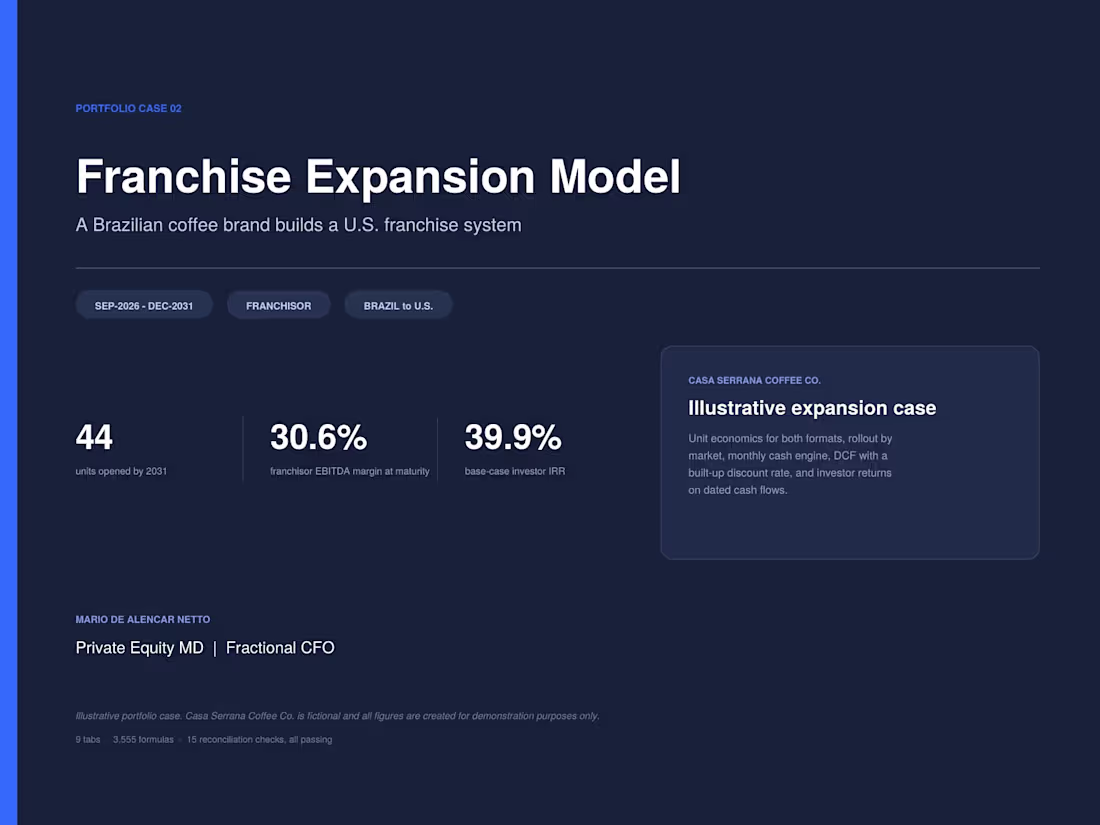Open the Illustrative expansion case card

point(850,452)
